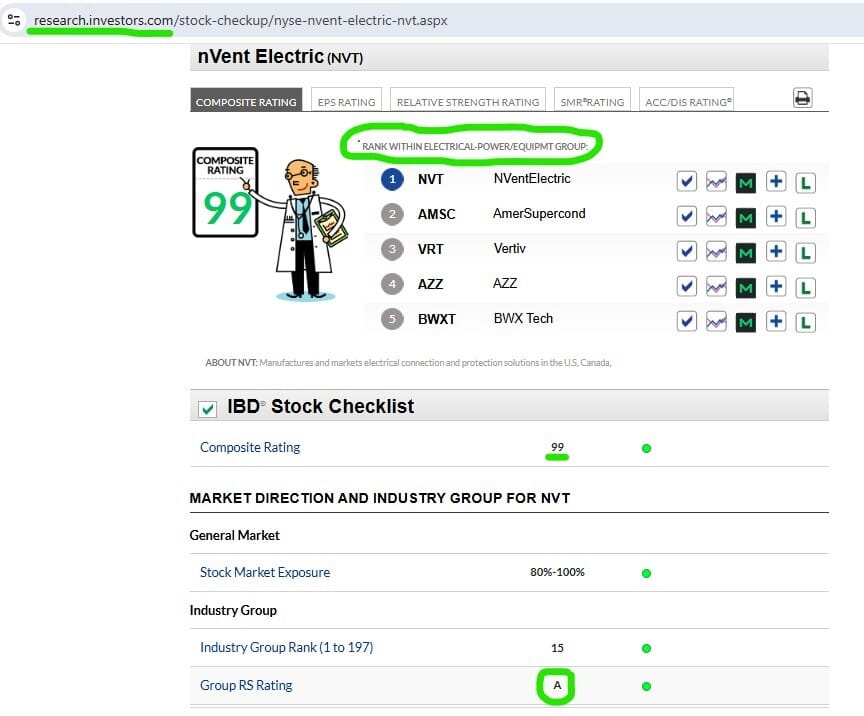Open site info icon in address bar
Screen dimensions: 864x716
point(14,20)
